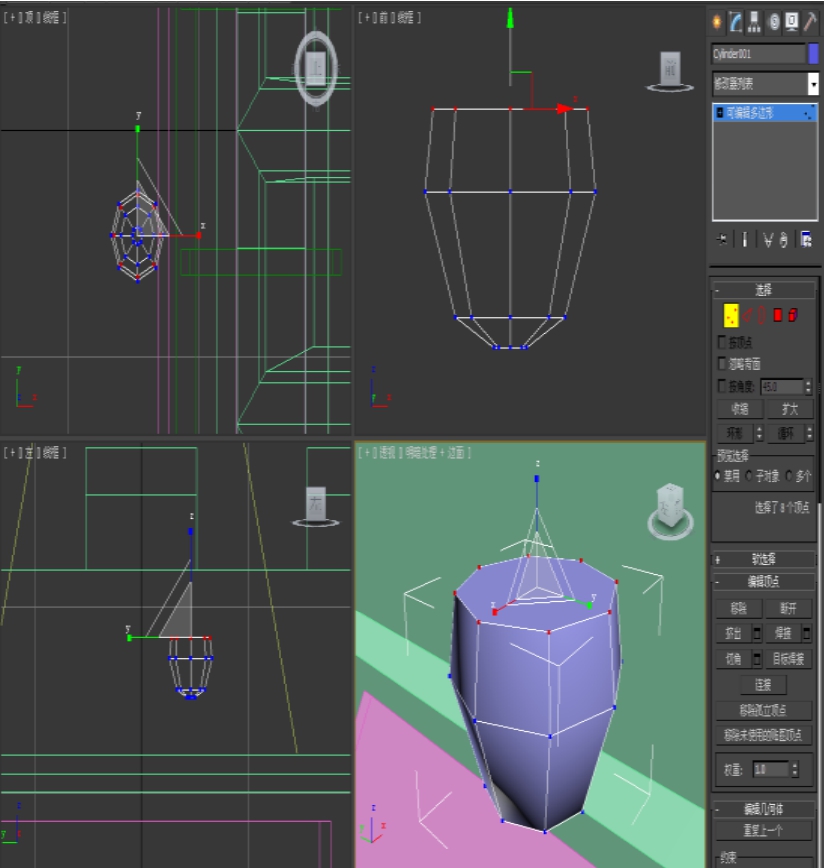Image resolution: width=824 pixels, height=868 pixels.
Task: Open the Create command panel tab
Action: (717, 22)
